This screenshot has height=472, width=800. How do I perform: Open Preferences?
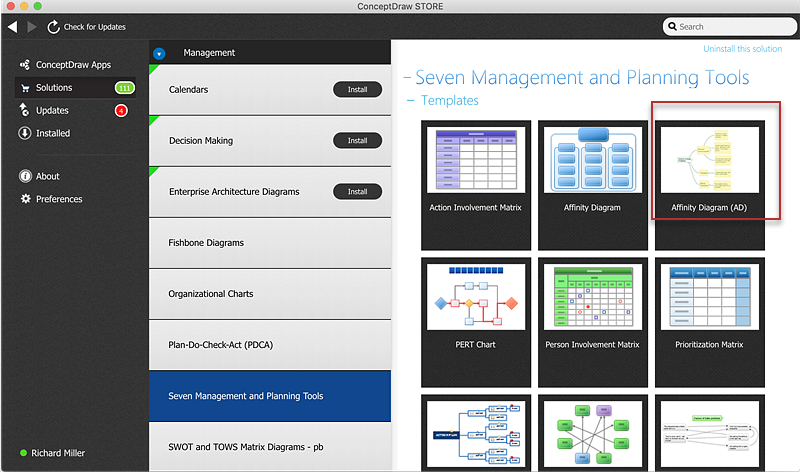[x=59, y=199]
